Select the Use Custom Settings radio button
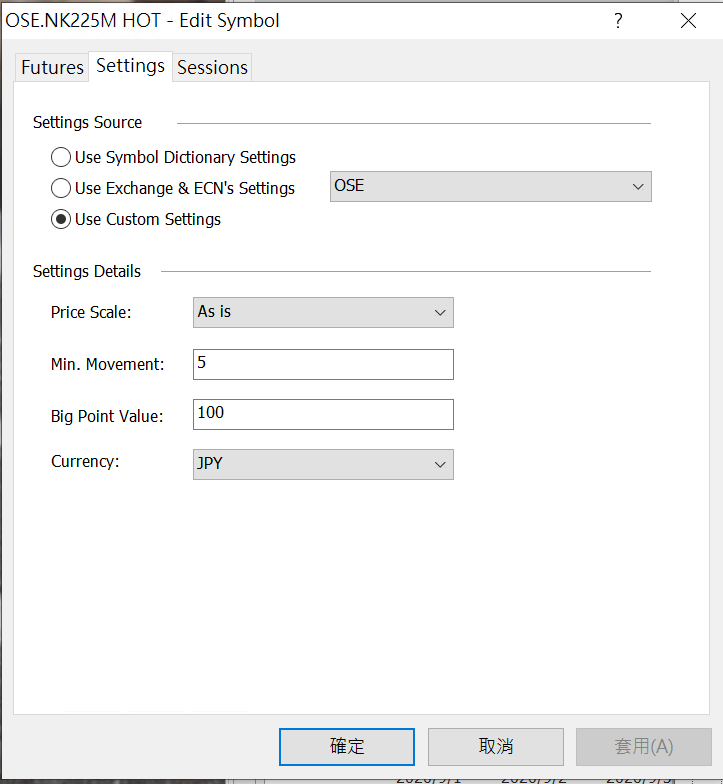723x784 pixels. (61, 219)
